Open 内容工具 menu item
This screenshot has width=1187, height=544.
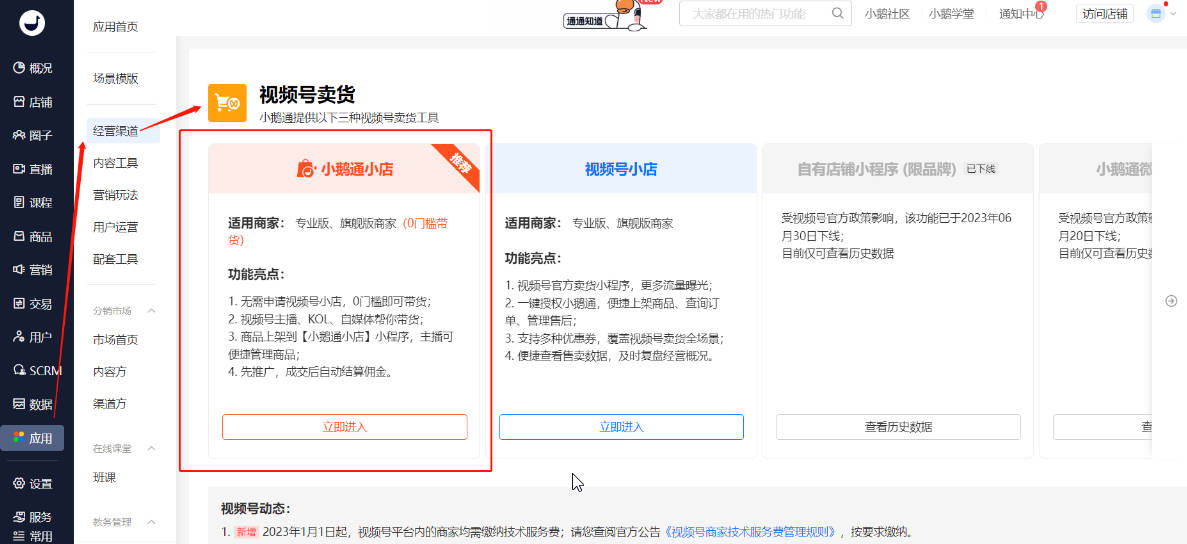pyautogui.click(x=115, y=163)
